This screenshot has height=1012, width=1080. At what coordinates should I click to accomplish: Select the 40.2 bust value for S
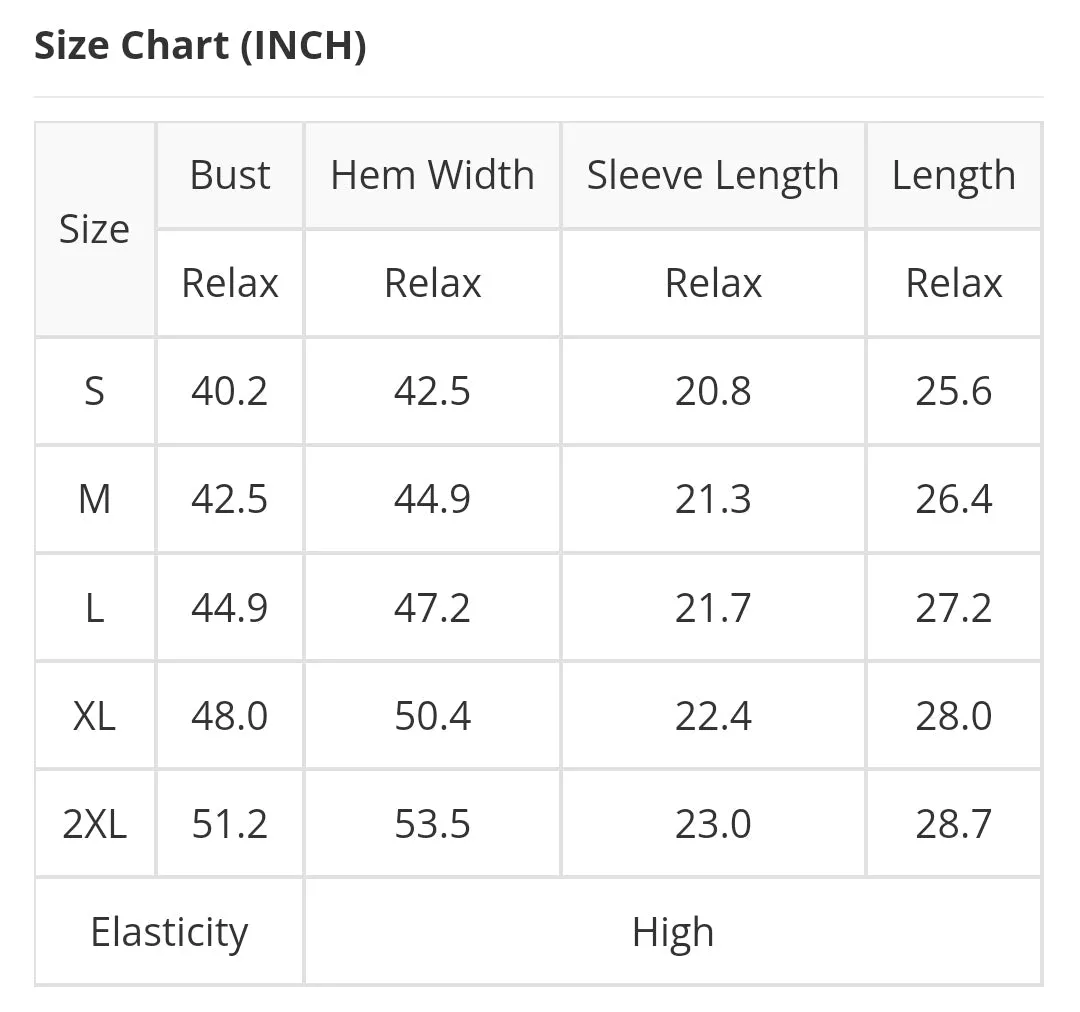230,391
